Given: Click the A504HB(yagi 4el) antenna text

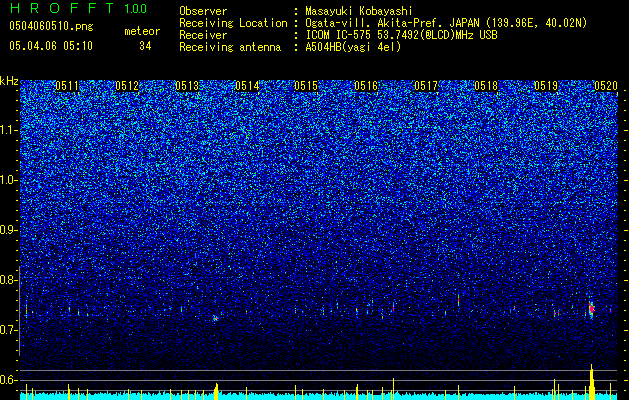Looking at the screenshot, I should tap(353, 47).
